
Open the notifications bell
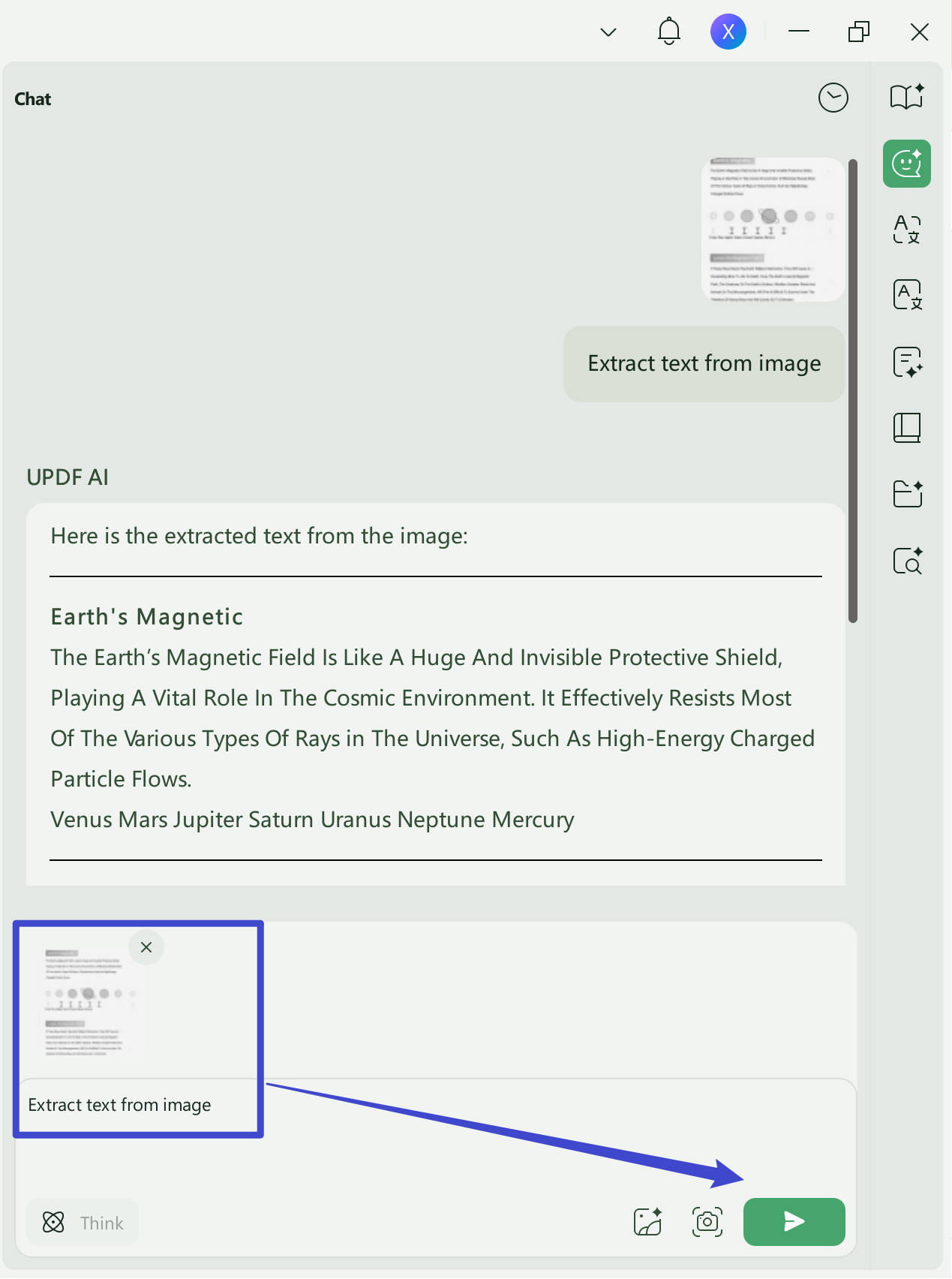coord(668,32)
